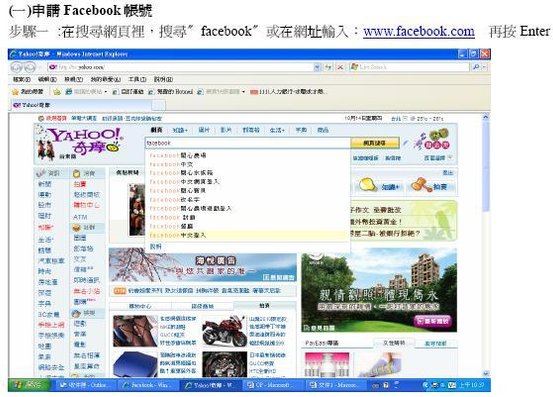Click the new tab button

click(x=158, y=105)
